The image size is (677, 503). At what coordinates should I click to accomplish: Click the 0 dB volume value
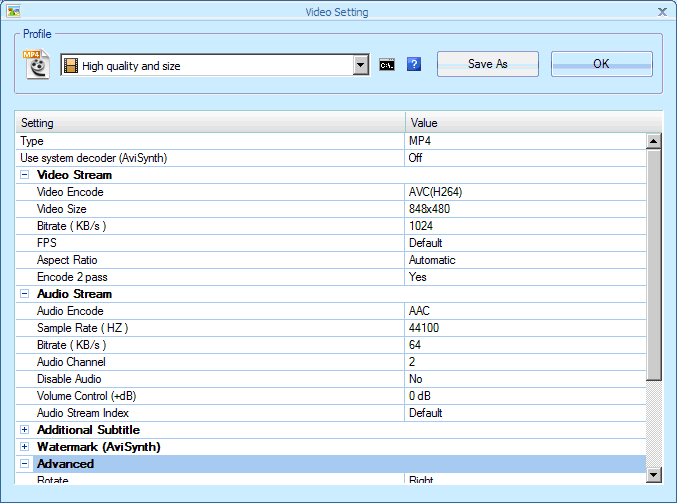click(x=420, y=396)
